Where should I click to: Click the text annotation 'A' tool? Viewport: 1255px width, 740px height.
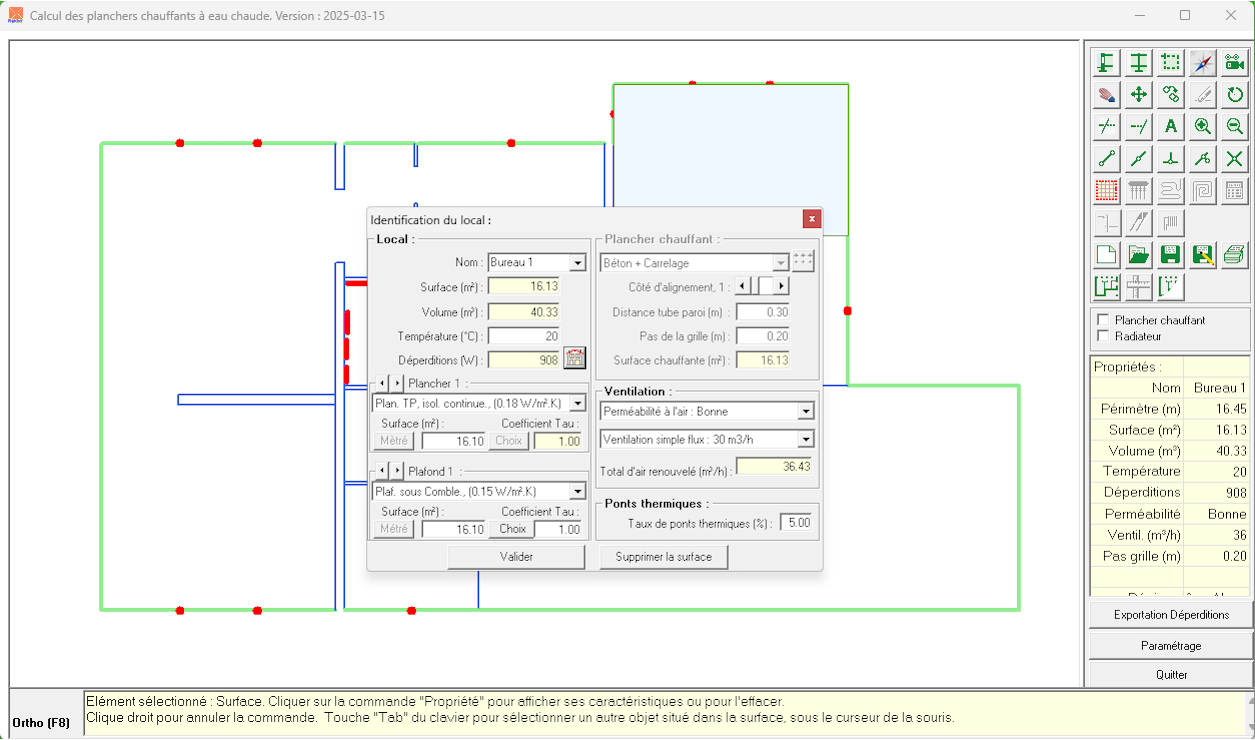click(1171, 127)
